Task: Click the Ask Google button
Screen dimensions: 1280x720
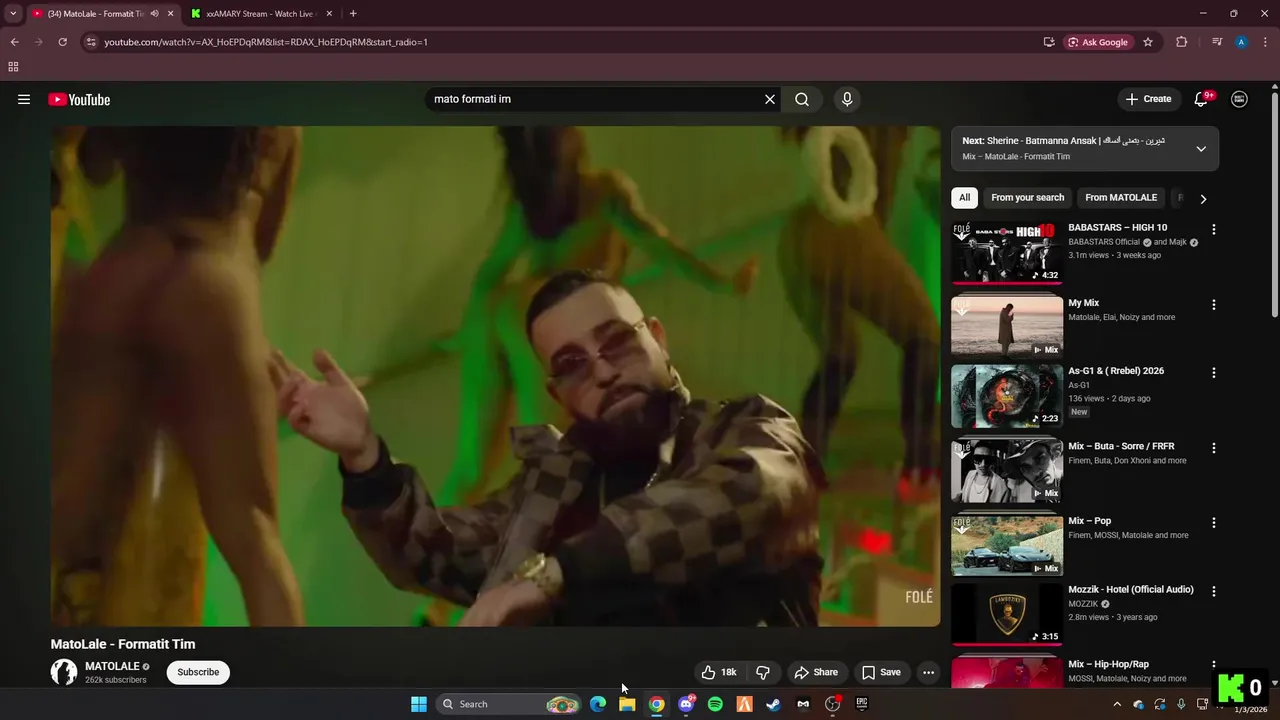Action: 1098,42
